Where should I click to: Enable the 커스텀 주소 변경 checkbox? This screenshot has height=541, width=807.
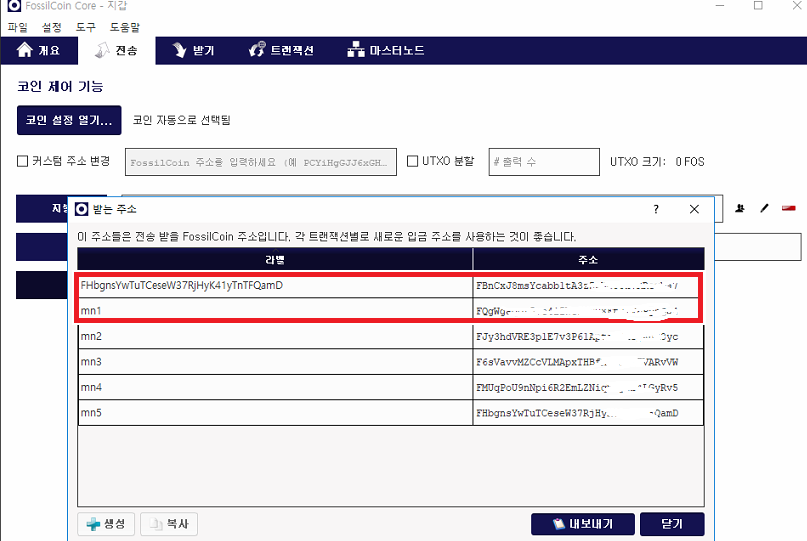(23, 161)
